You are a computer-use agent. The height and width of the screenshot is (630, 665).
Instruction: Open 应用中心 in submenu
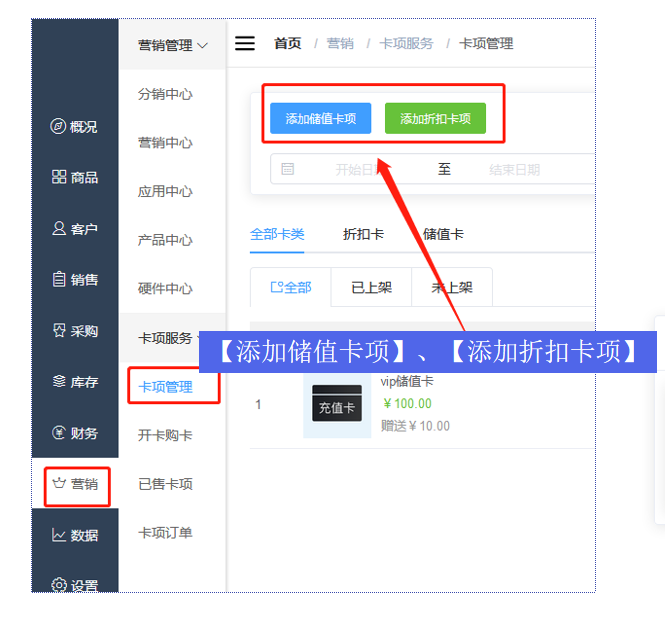[x=165, y=191]
